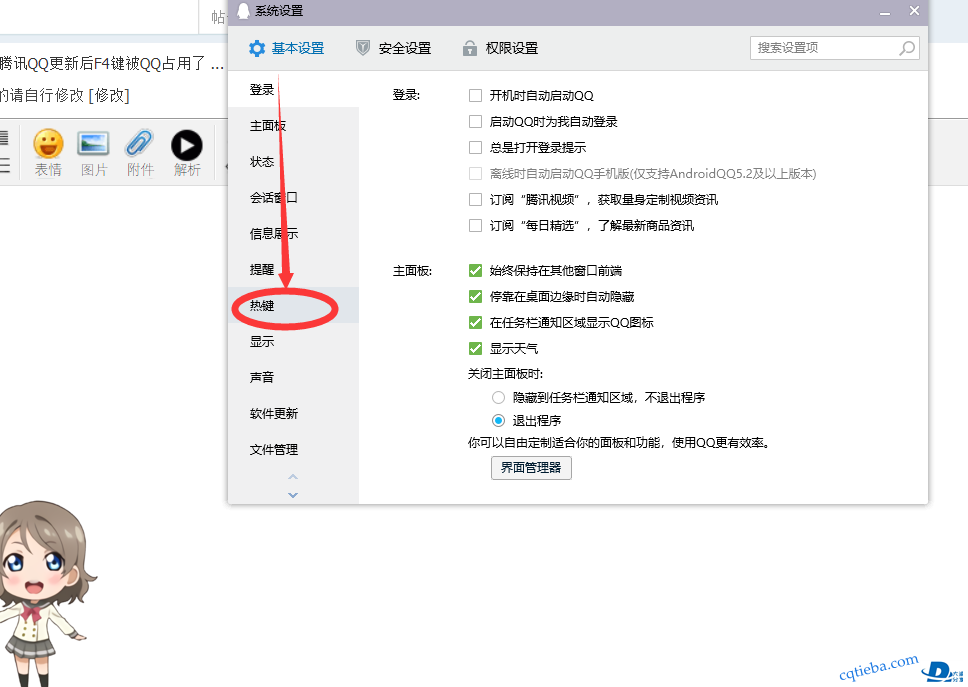Select 退出程序 radio option
Viewport: 968px width, 687px height.
click(498, 421)
